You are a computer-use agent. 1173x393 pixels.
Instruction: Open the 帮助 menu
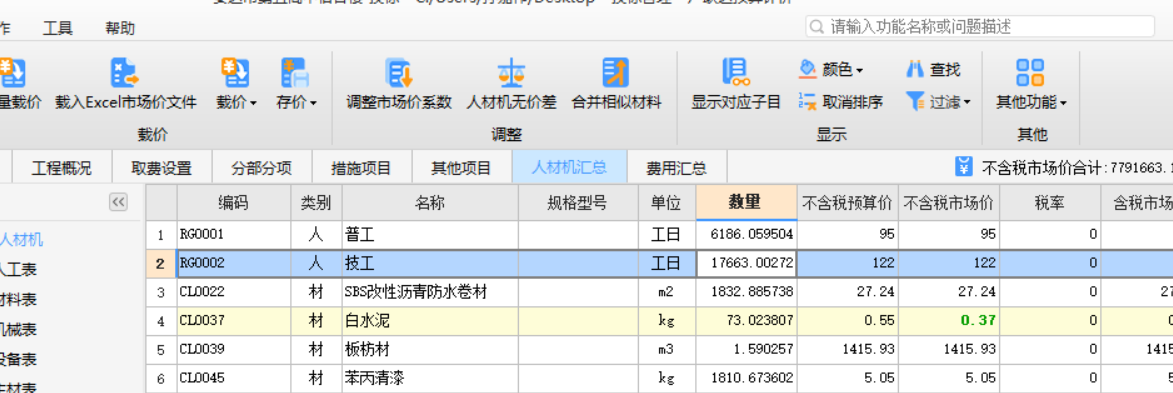coord(120,28)
